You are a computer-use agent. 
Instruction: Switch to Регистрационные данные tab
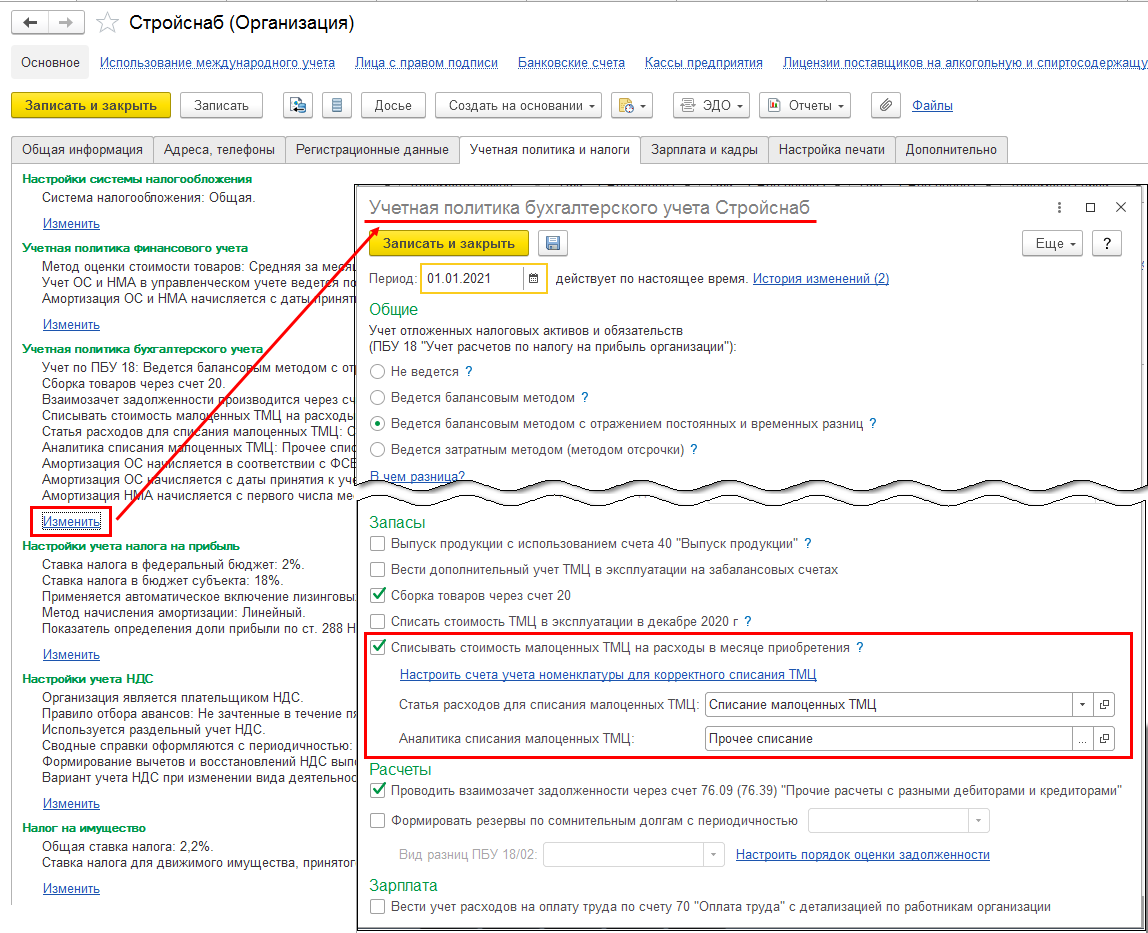372,149
